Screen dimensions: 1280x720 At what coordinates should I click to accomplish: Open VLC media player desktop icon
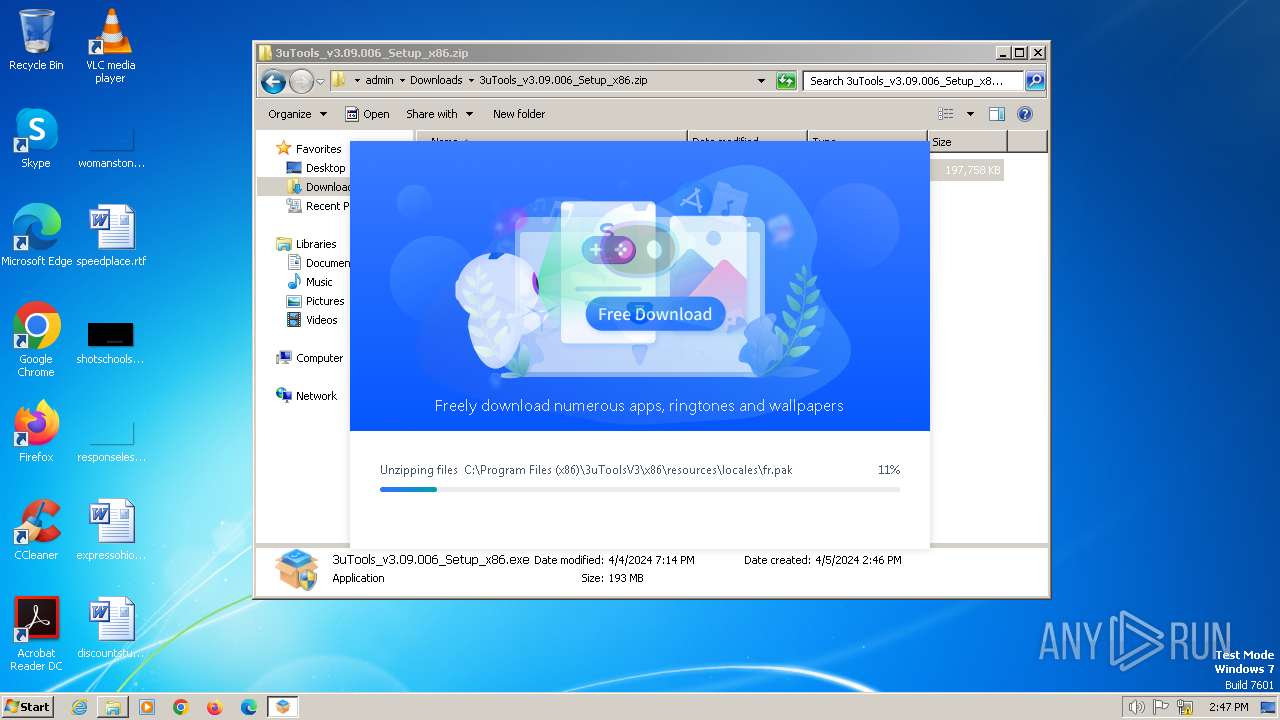click(x=110, y=46)
